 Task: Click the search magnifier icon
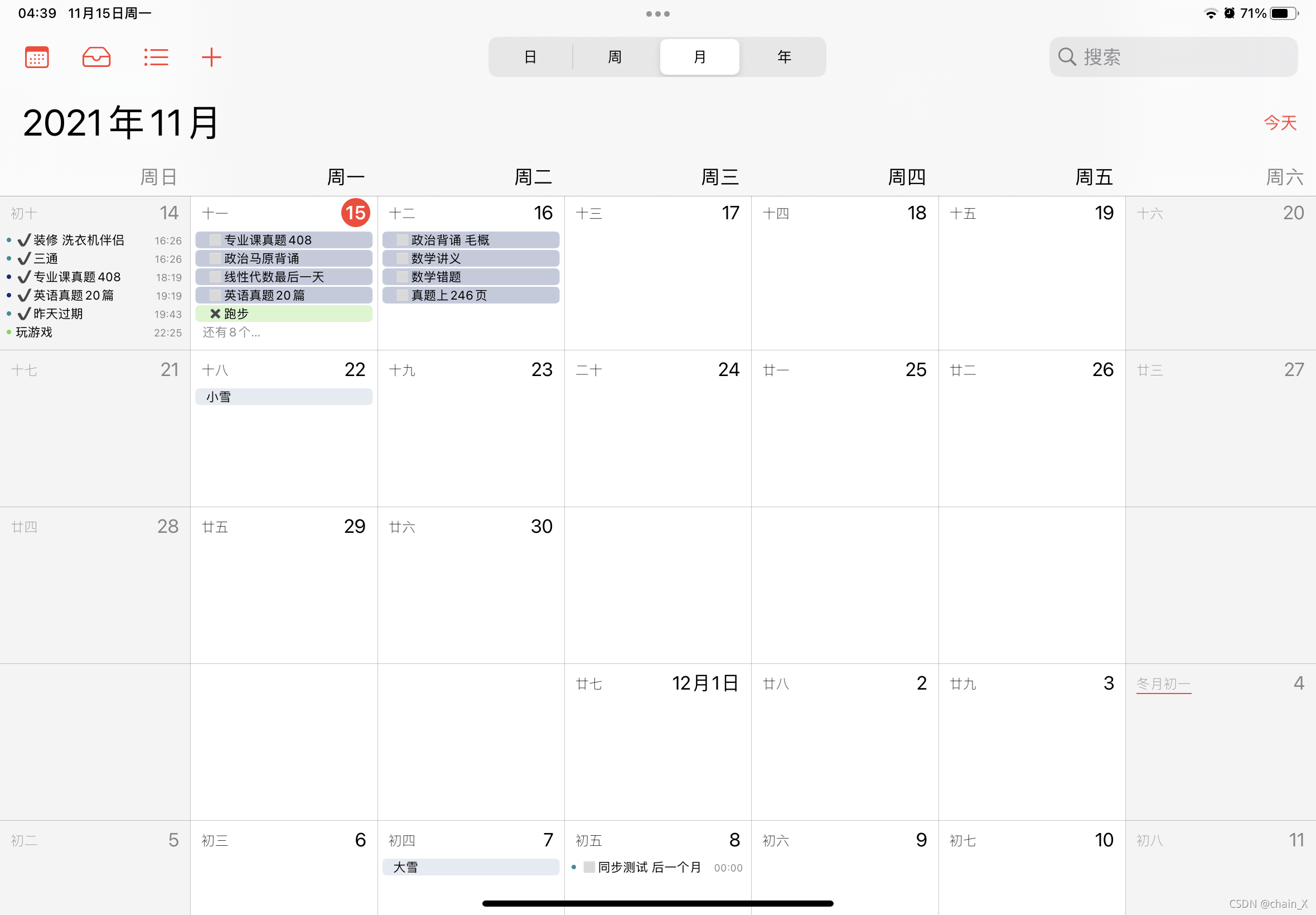(x=1066, y=57)
